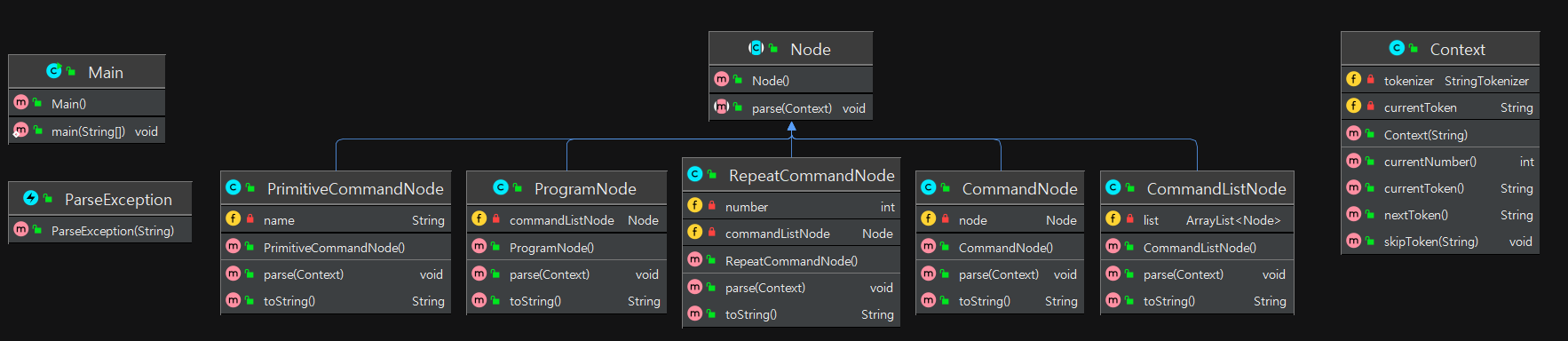Click the class icon of PrimitiveCommandNode

[x=233, y=187]
